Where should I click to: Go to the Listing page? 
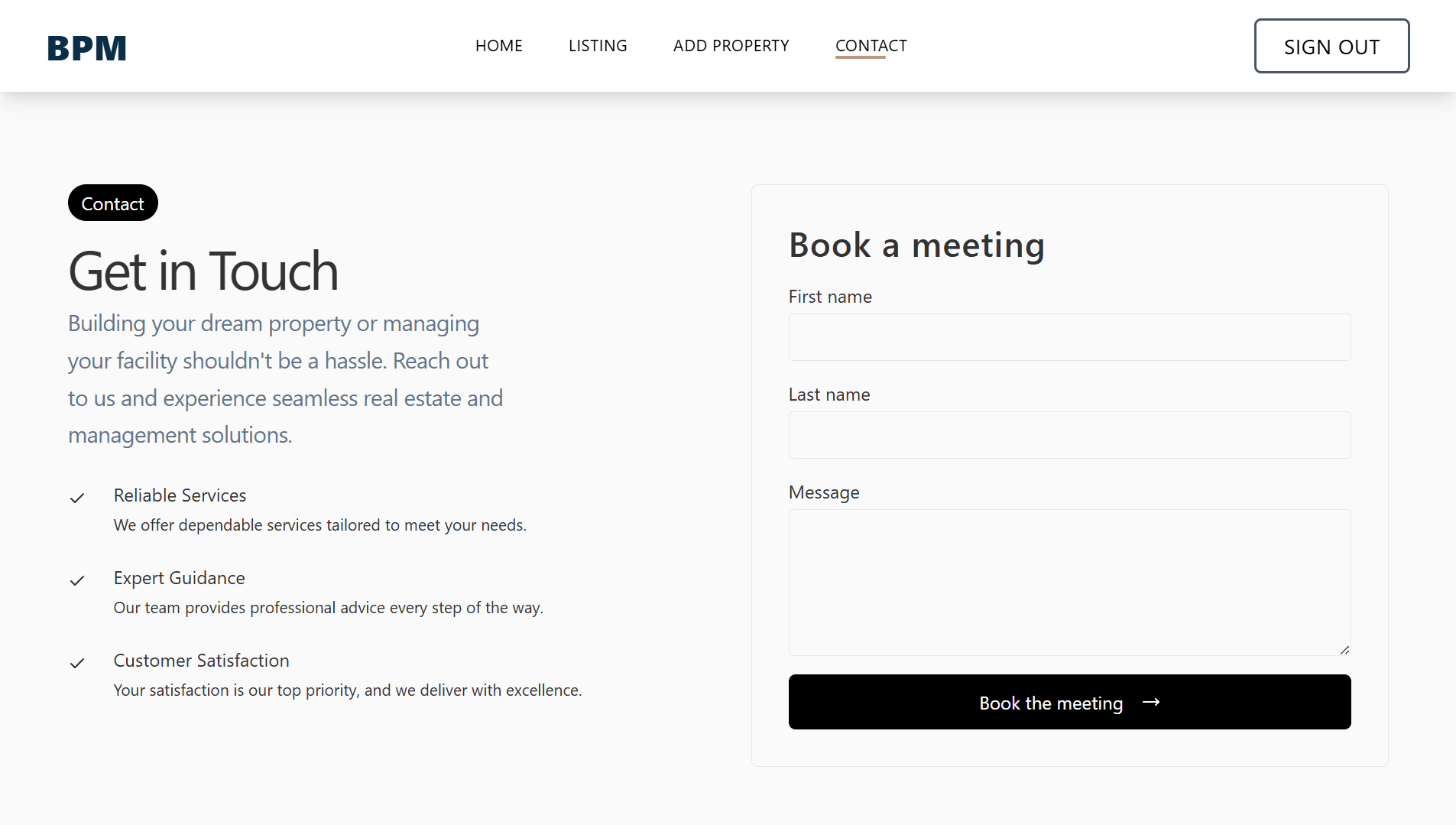598,46
